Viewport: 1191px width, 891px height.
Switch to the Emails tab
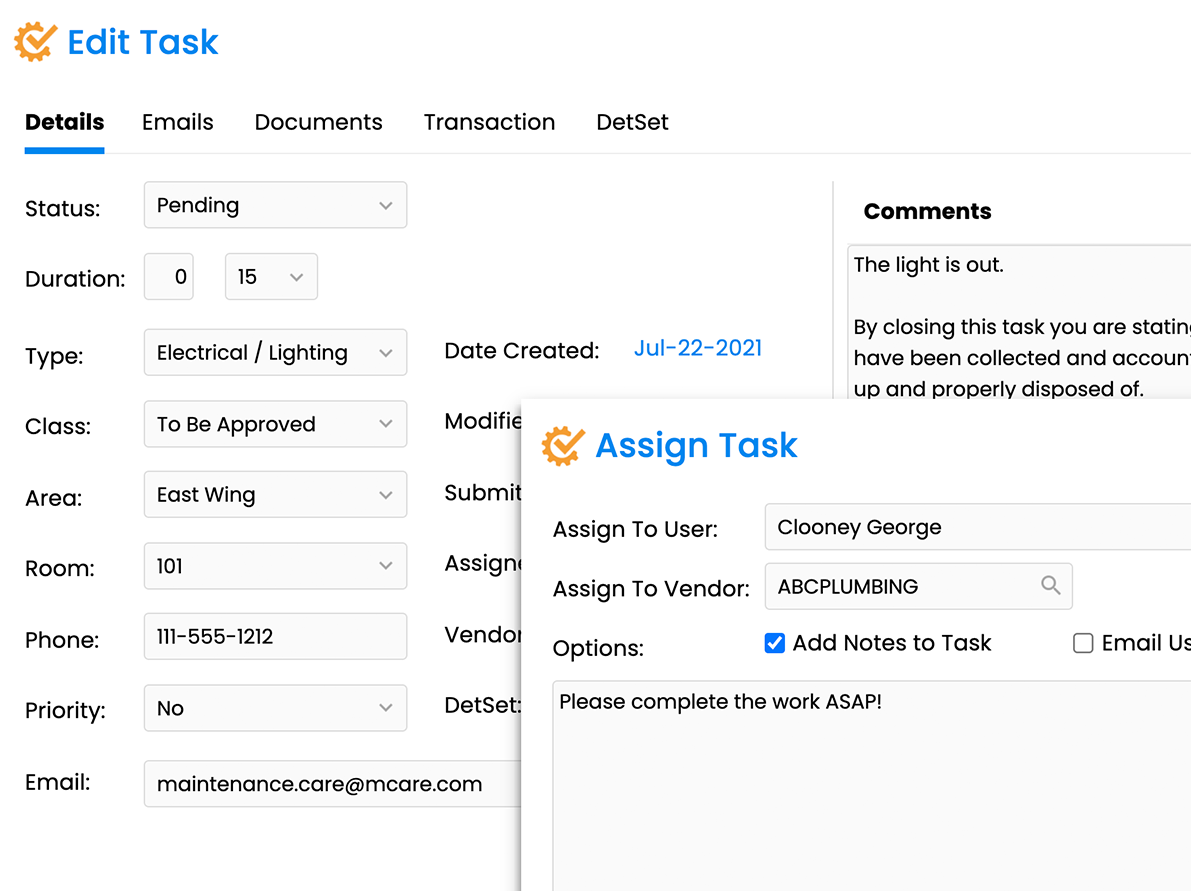177,122
